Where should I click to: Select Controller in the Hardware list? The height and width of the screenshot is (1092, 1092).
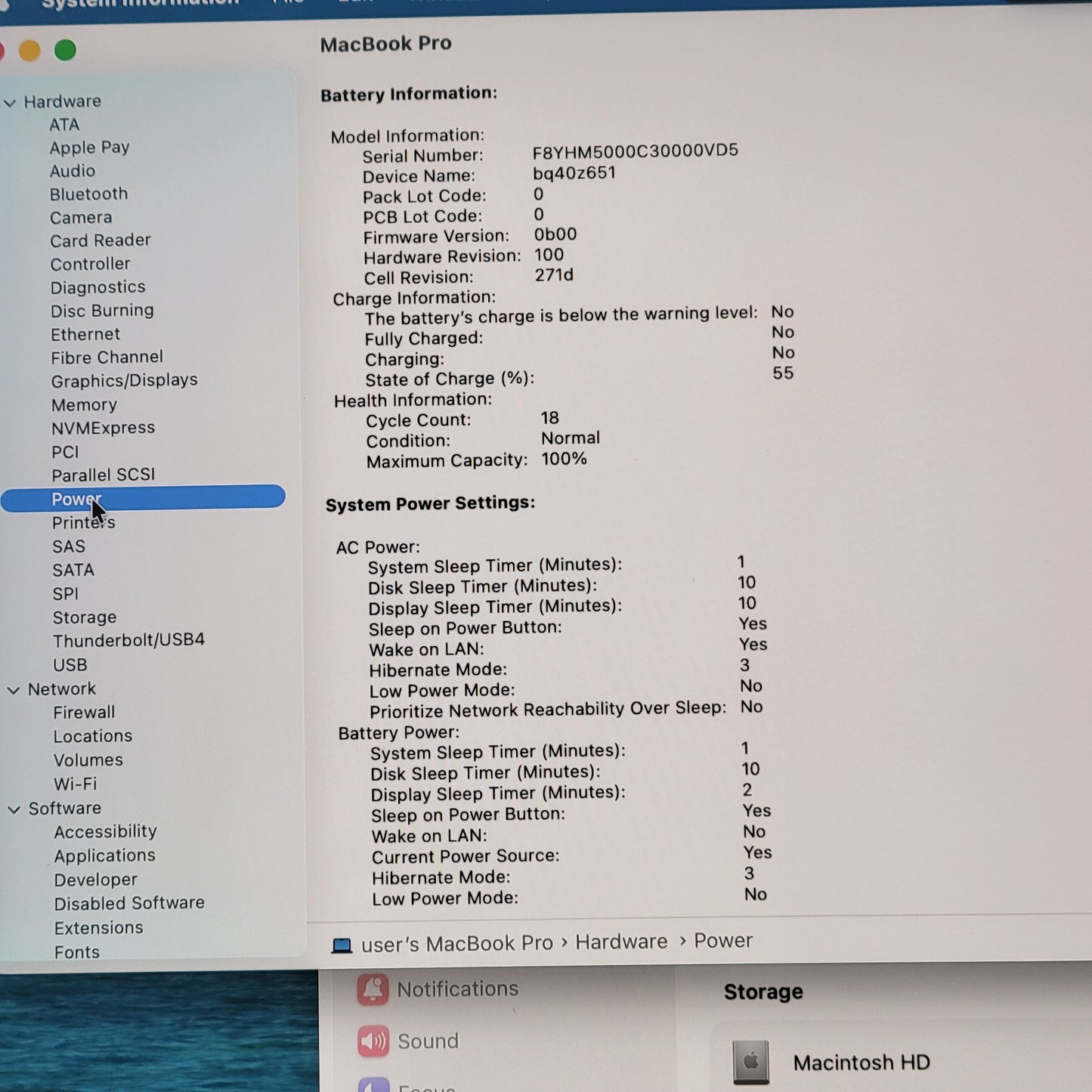90,264
